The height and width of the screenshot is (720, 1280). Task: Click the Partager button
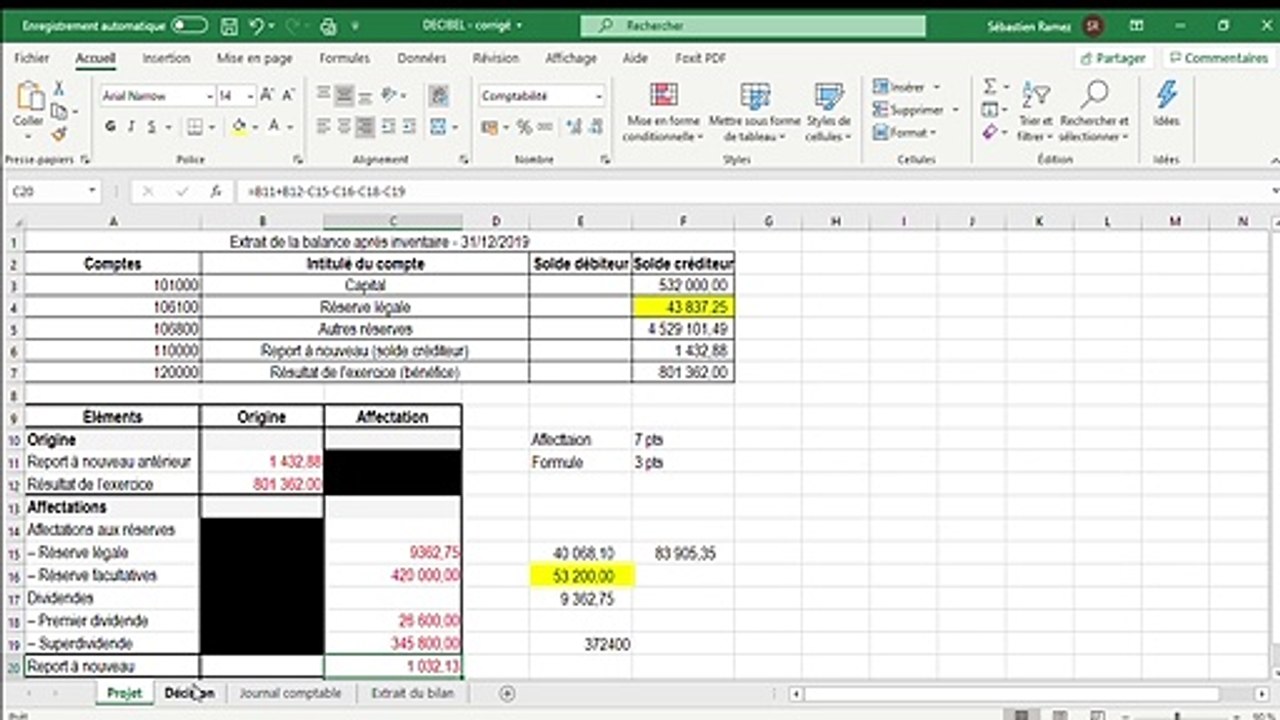click(x=1113, y=58)
